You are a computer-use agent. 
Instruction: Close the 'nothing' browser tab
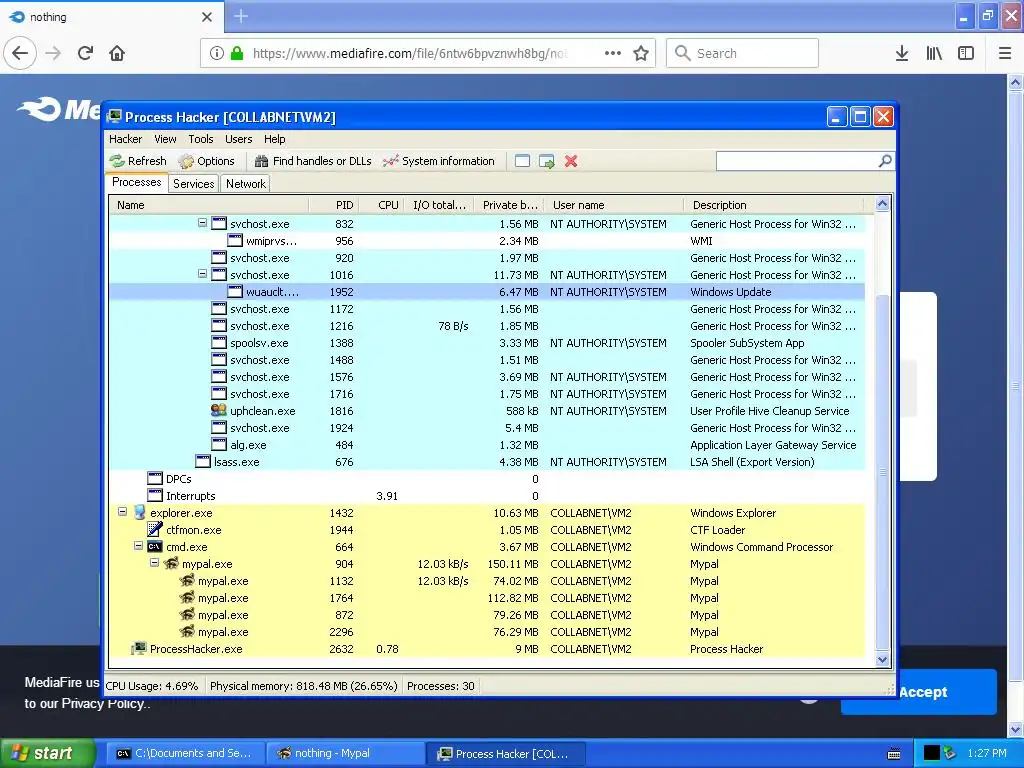point(206,17)
